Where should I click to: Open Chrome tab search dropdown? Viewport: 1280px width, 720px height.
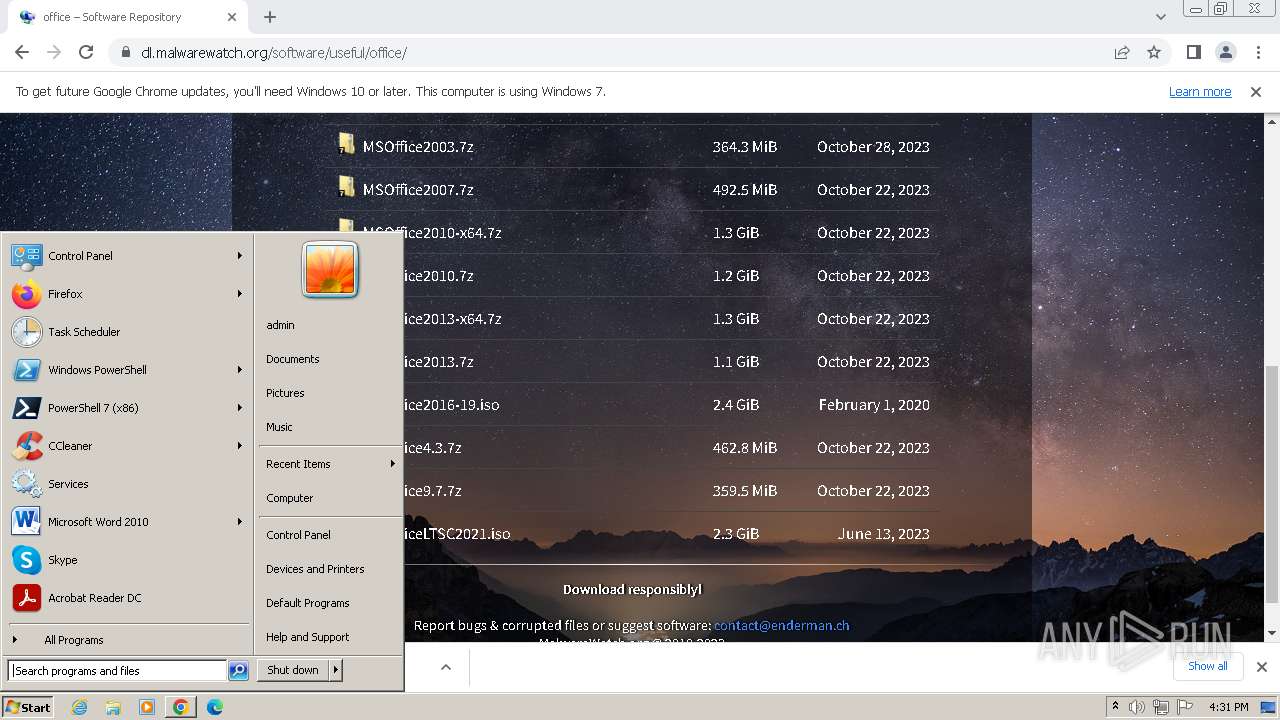(1160, 17)
